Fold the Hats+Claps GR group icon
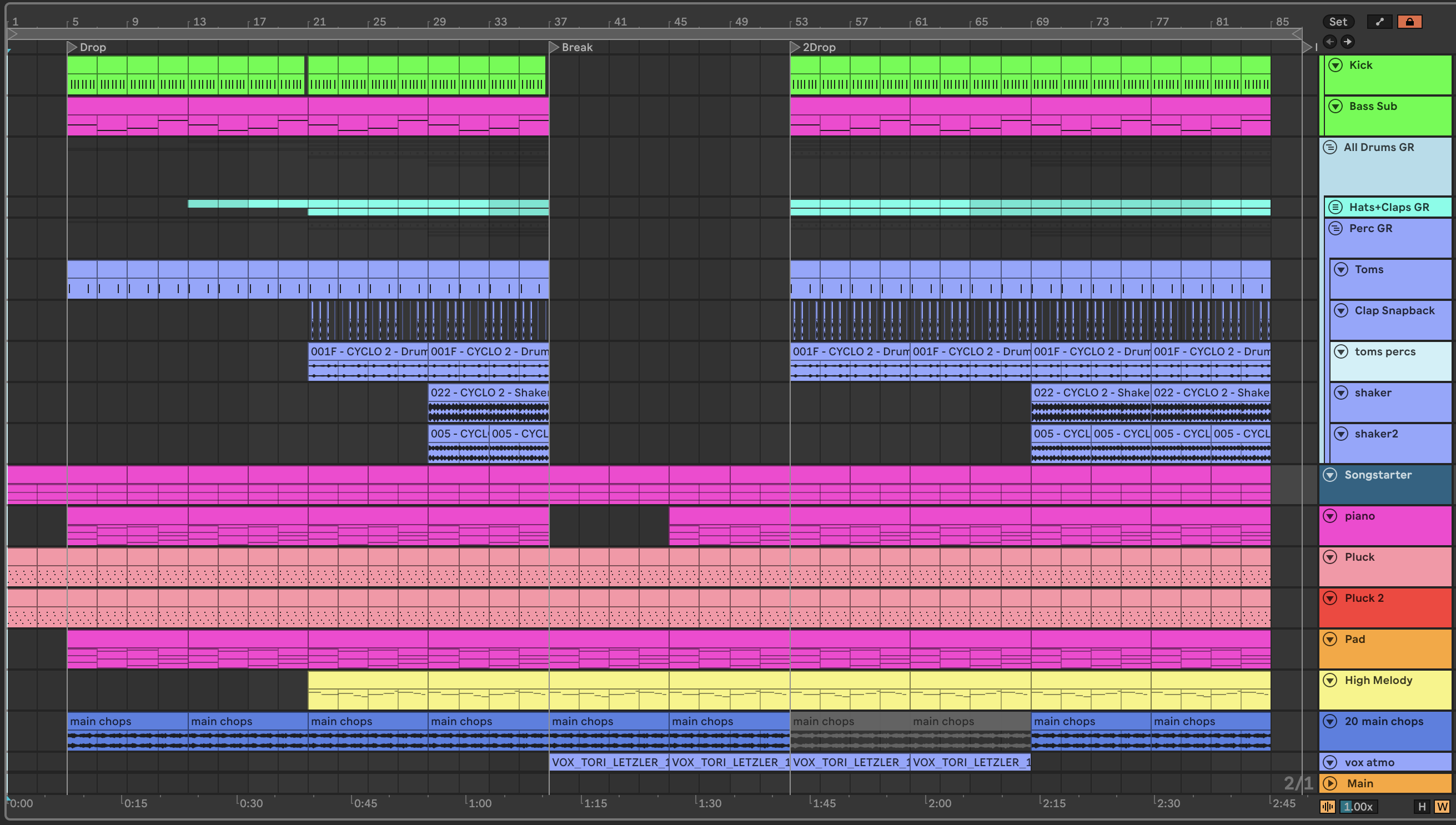Screen dimensions: 1456x825 (1335, 207)
